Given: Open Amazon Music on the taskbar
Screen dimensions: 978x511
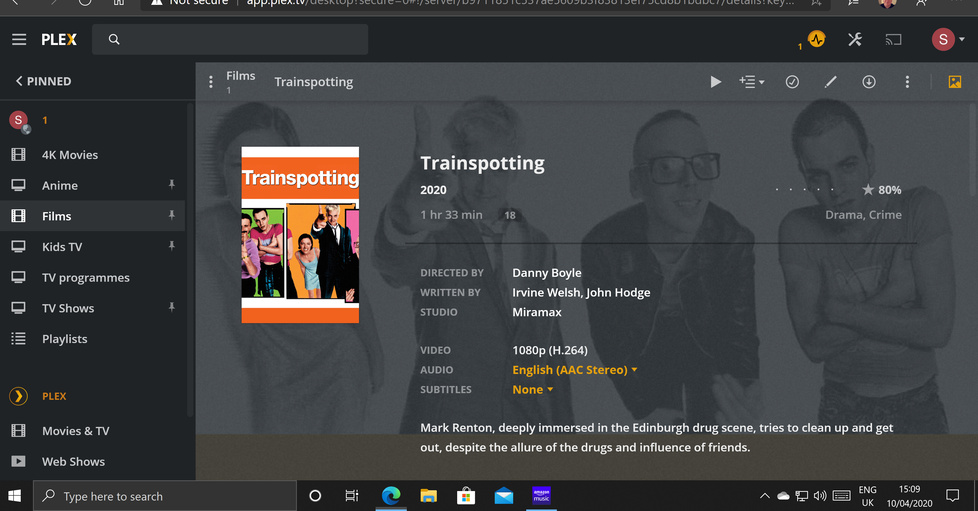Looking at the screenshot, I should [541, 496].
